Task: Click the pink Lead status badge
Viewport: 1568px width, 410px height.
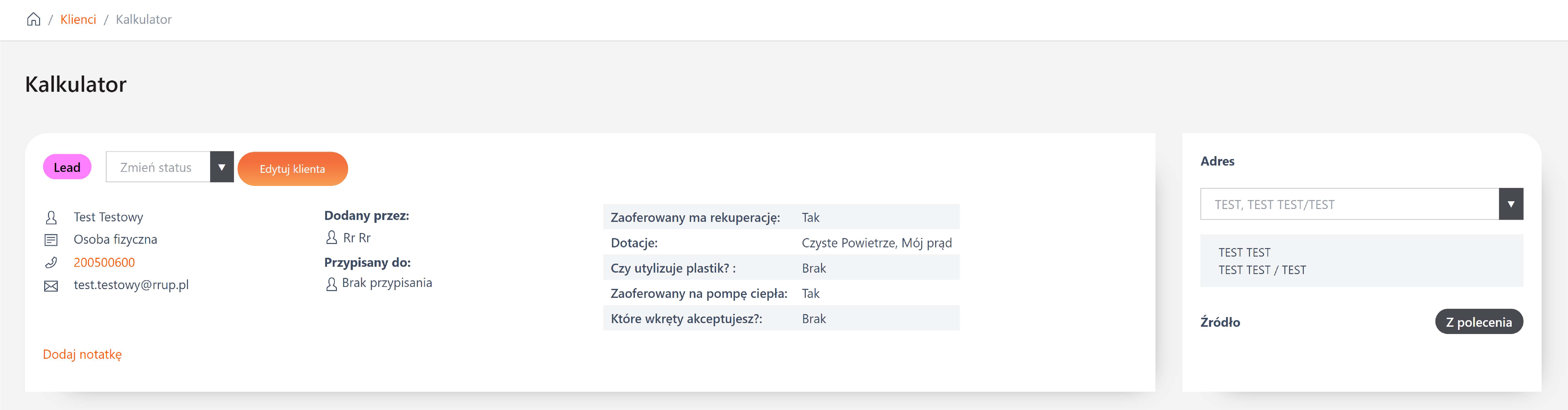Action: coord(67,167)
